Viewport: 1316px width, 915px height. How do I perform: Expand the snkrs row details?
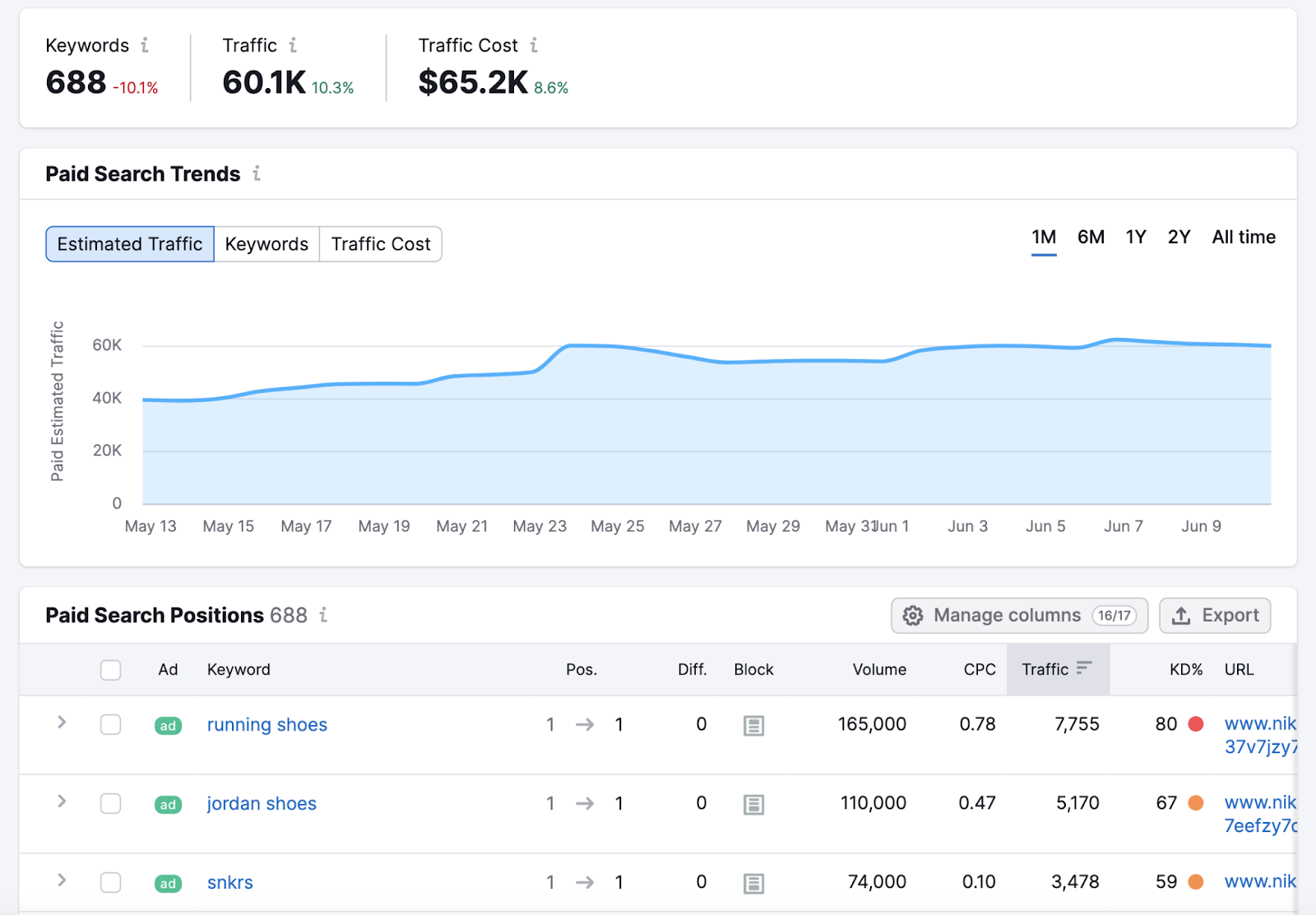coord(61,880)
